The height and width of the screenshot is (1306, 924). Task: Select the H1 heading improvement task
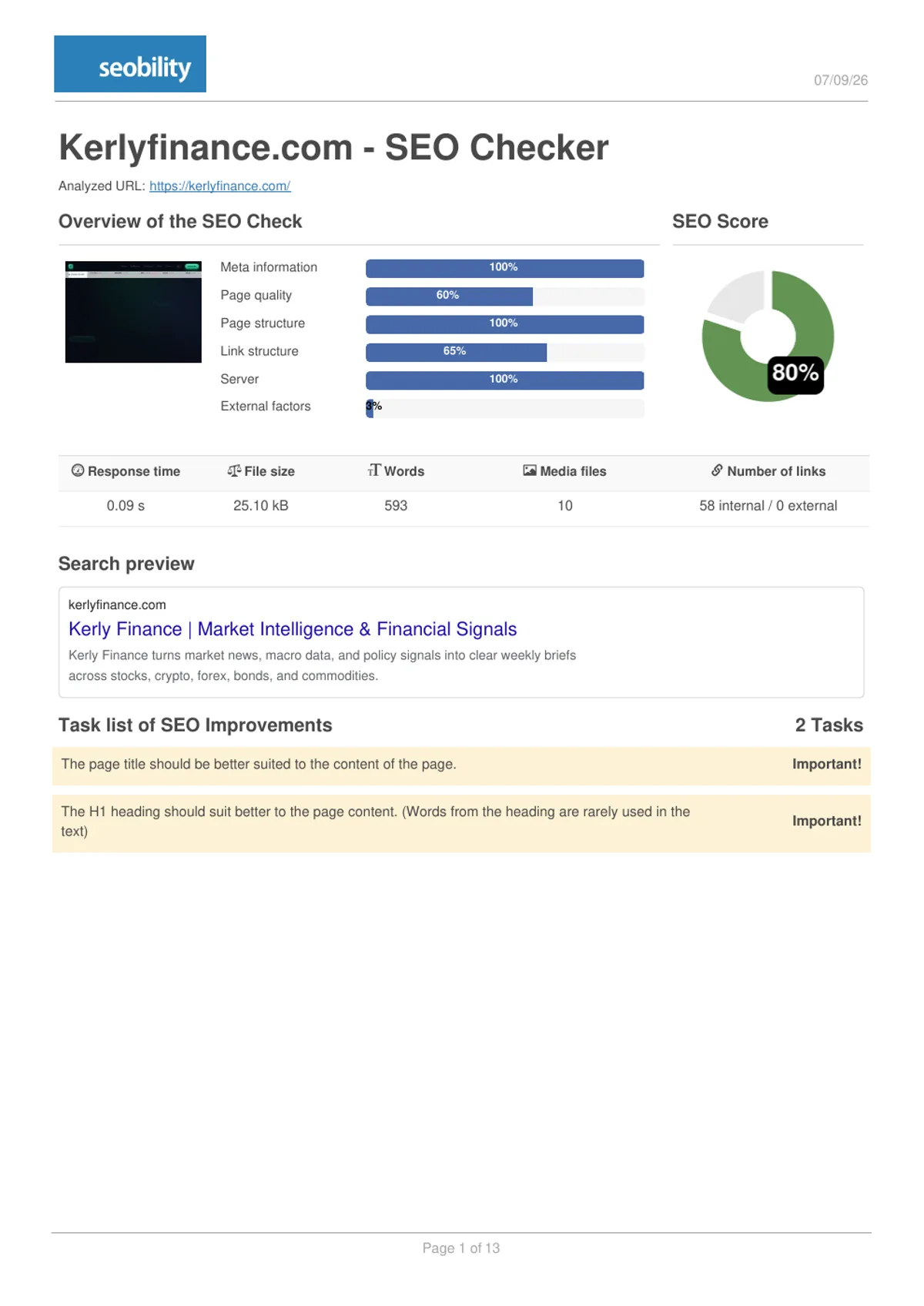click(461, 823)
